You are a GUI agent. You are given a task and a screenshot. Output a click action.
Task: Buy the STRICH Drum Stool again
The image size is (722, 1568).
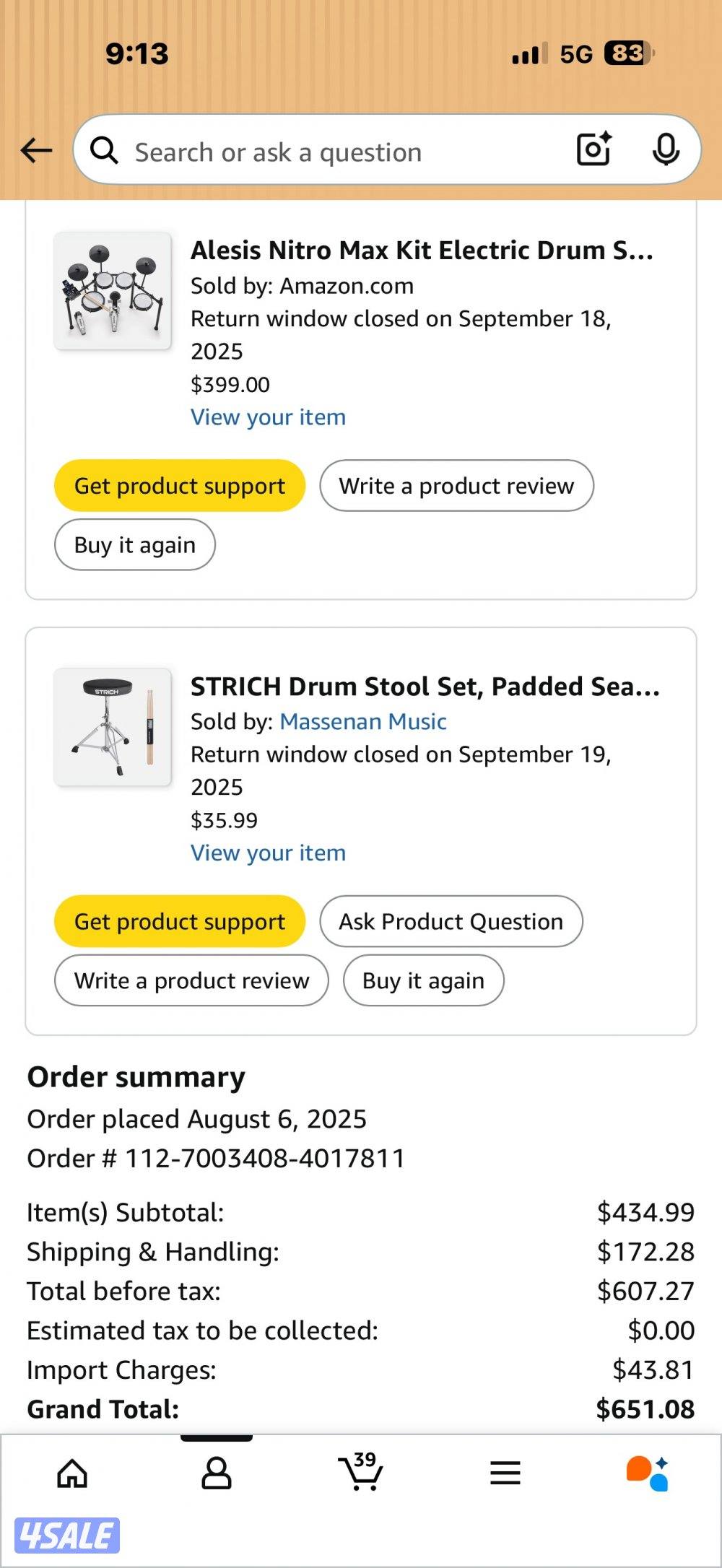tap(423, 981)
